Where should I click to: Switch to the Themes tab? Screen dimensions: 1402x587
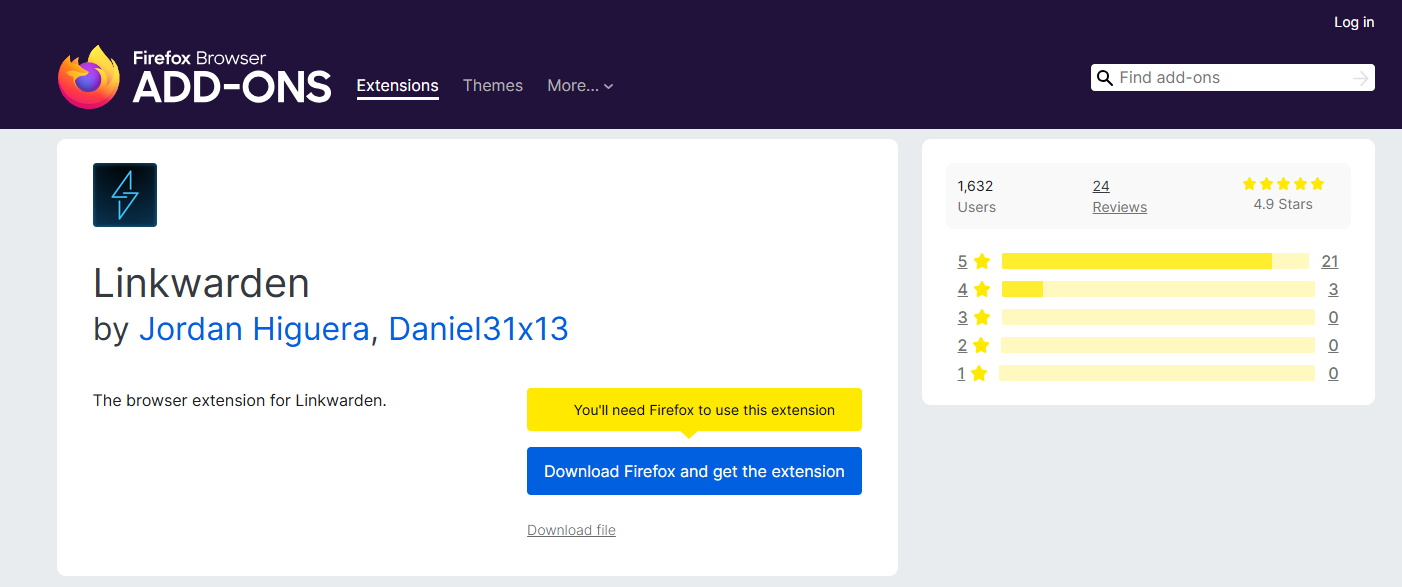click(x=493, y=86)
